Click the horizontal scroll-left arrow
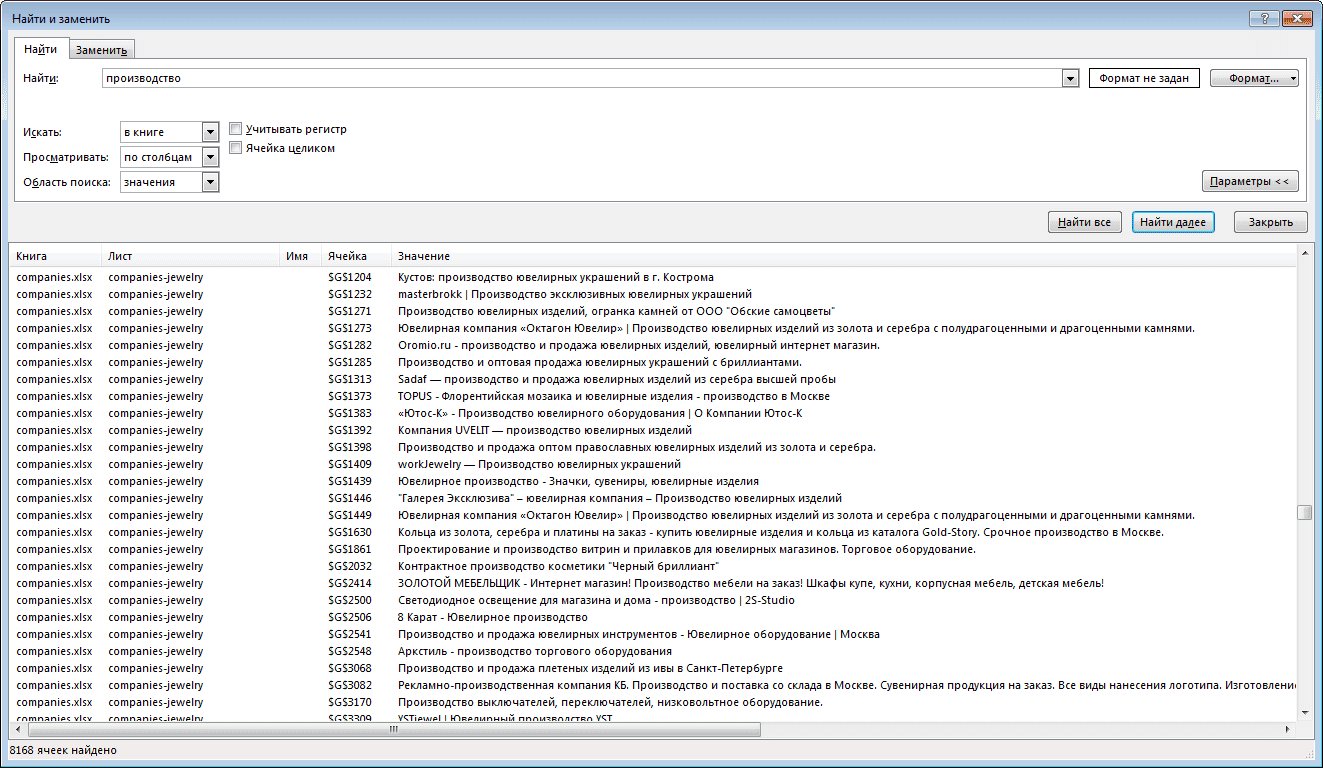The height and width of the screenshot is (768, 1323). [17, 729]
